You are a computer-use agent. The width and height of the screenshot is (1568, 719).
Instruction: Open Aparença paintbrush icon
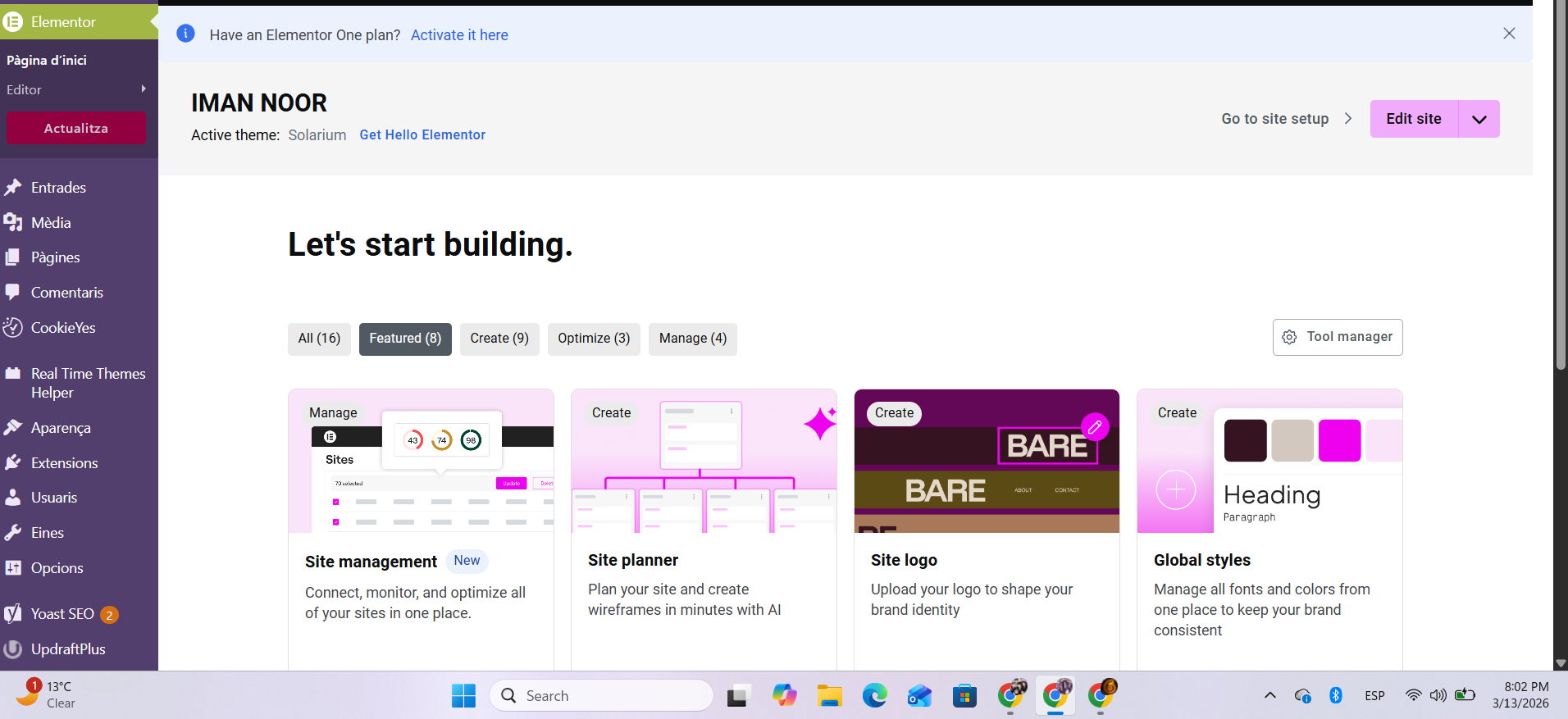pyautogui.click(x=13, y=428)
